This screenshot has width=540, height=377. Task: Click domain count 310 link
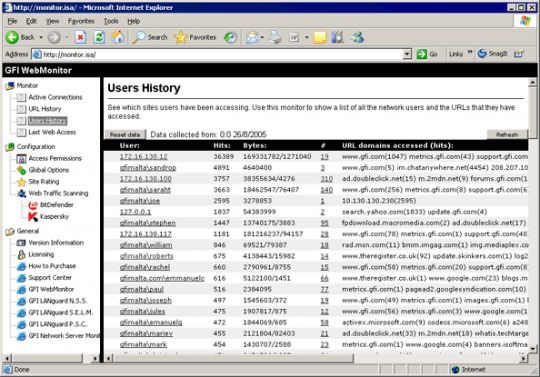click(x=326, y=179)
